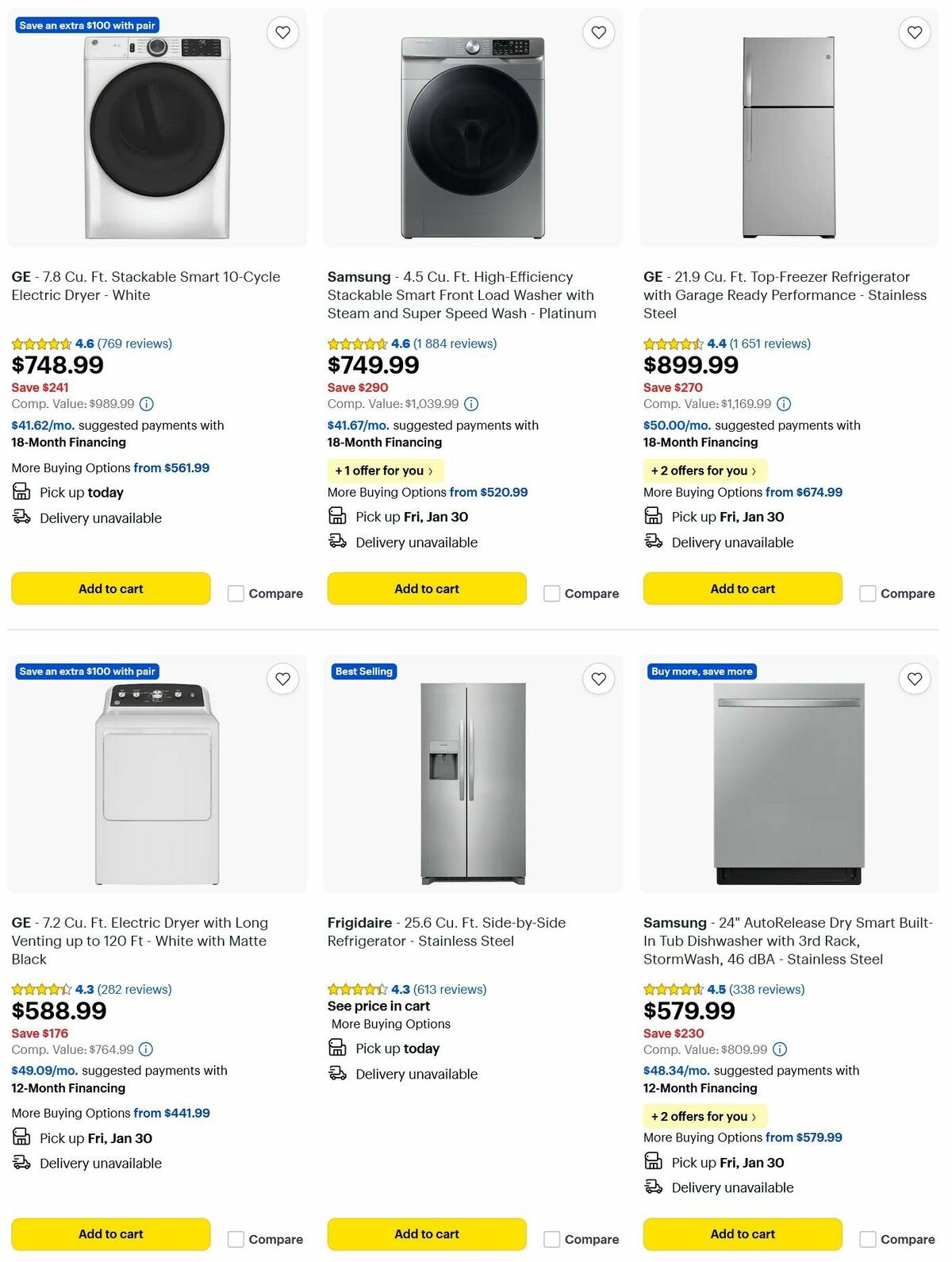This screenshot has height=1262, width=952.
Task: Click 'See price in cart' for the Frigidaire
Action: tap(378, 1006)
